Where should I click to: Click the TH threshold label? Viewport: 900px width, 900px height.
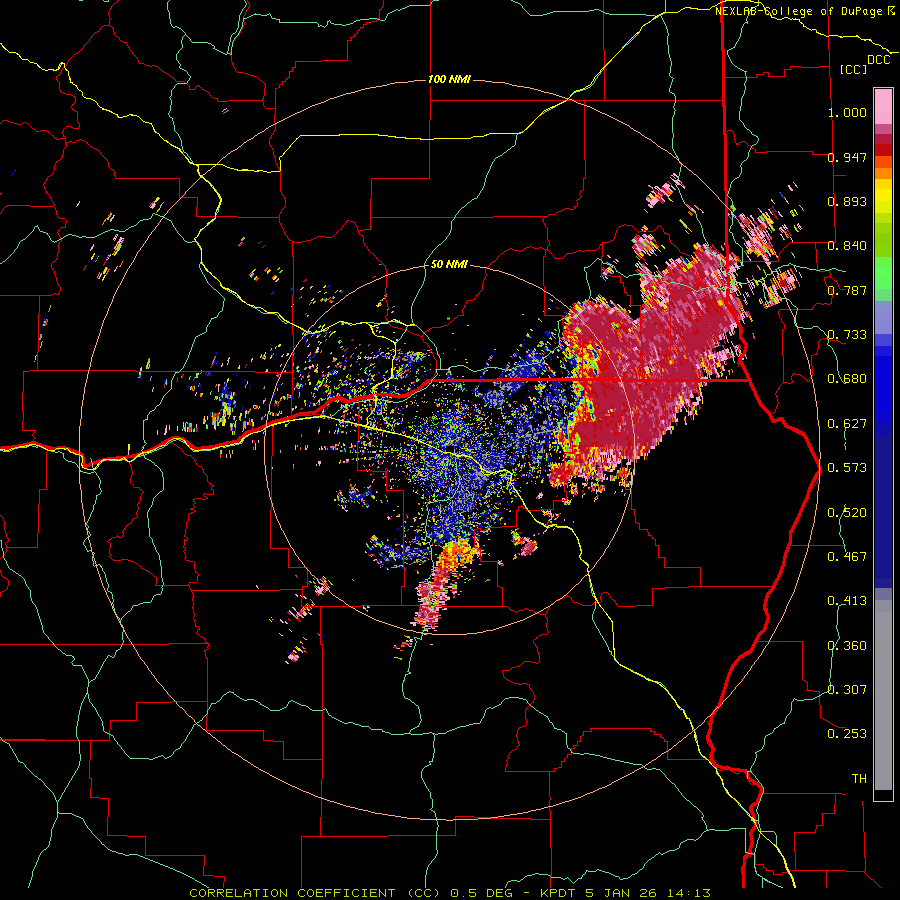click(859, 779)
